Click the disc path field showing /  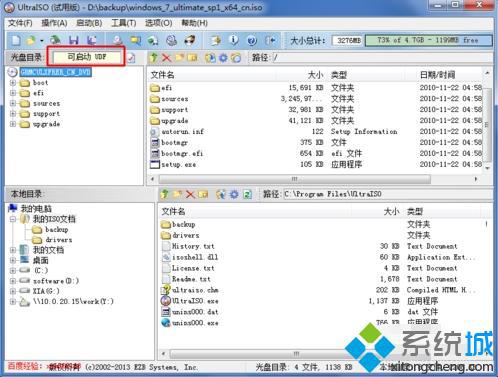(x=382, y=58)
